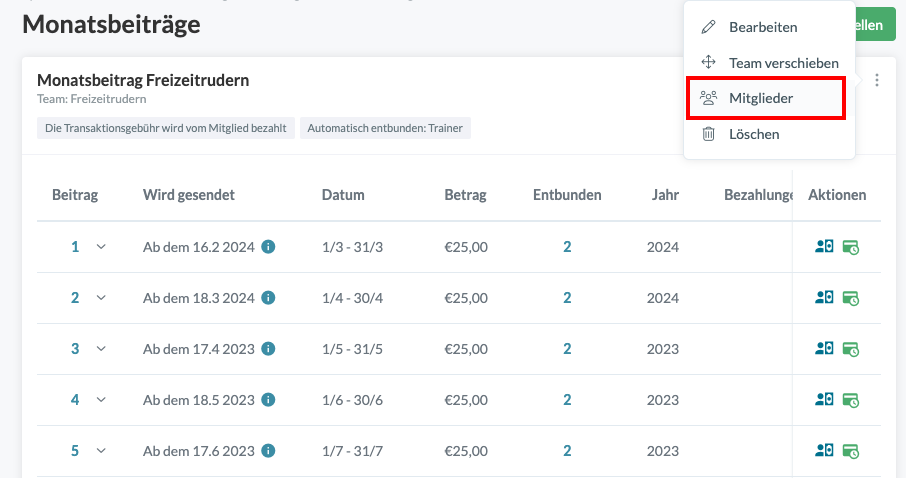The width and height of the screenshot is (906, 478).
Task: Open Beitrag number 2 link
Action: point(75,298)
